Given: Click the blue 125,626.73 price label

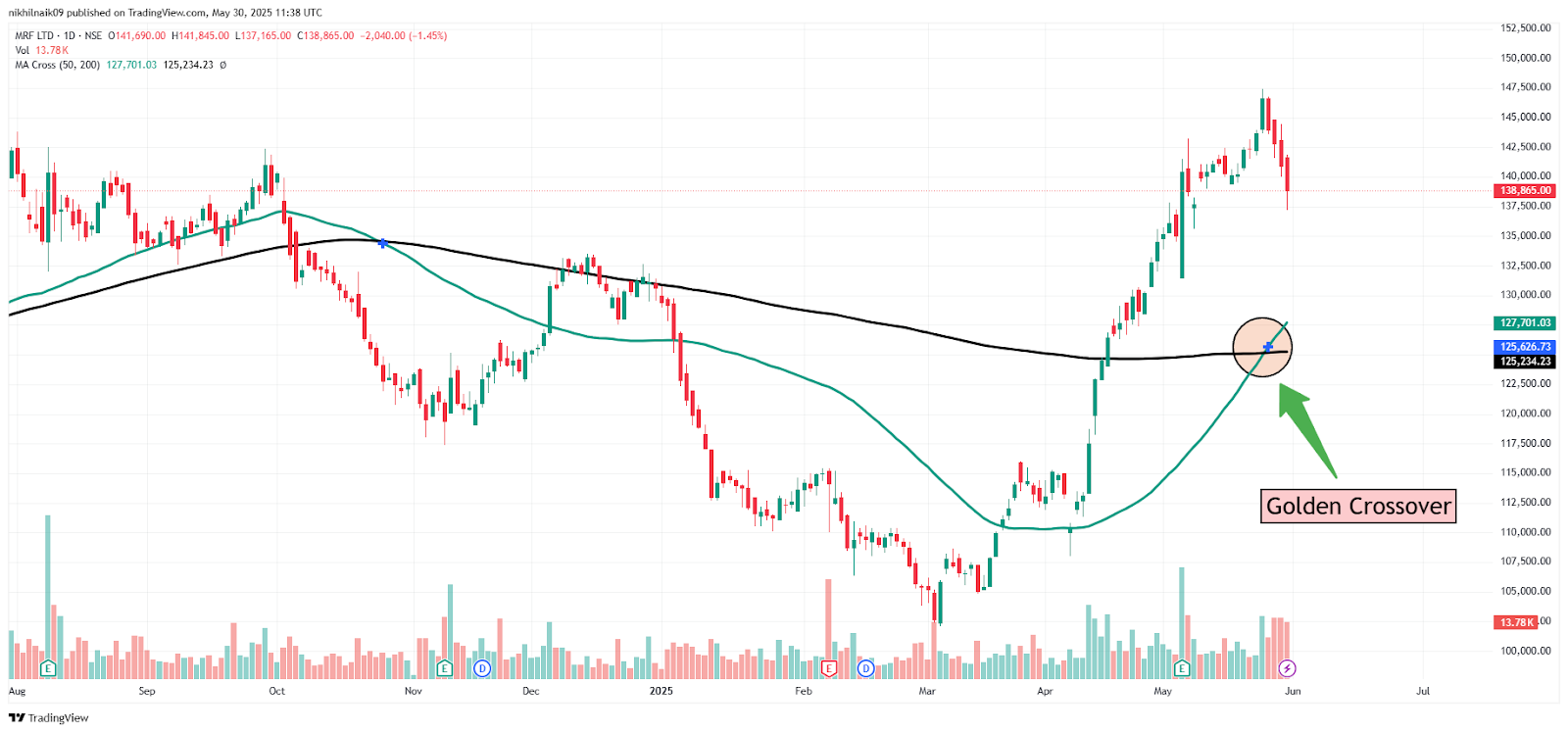Looking at the screenshot, I should pos(1526,347).
